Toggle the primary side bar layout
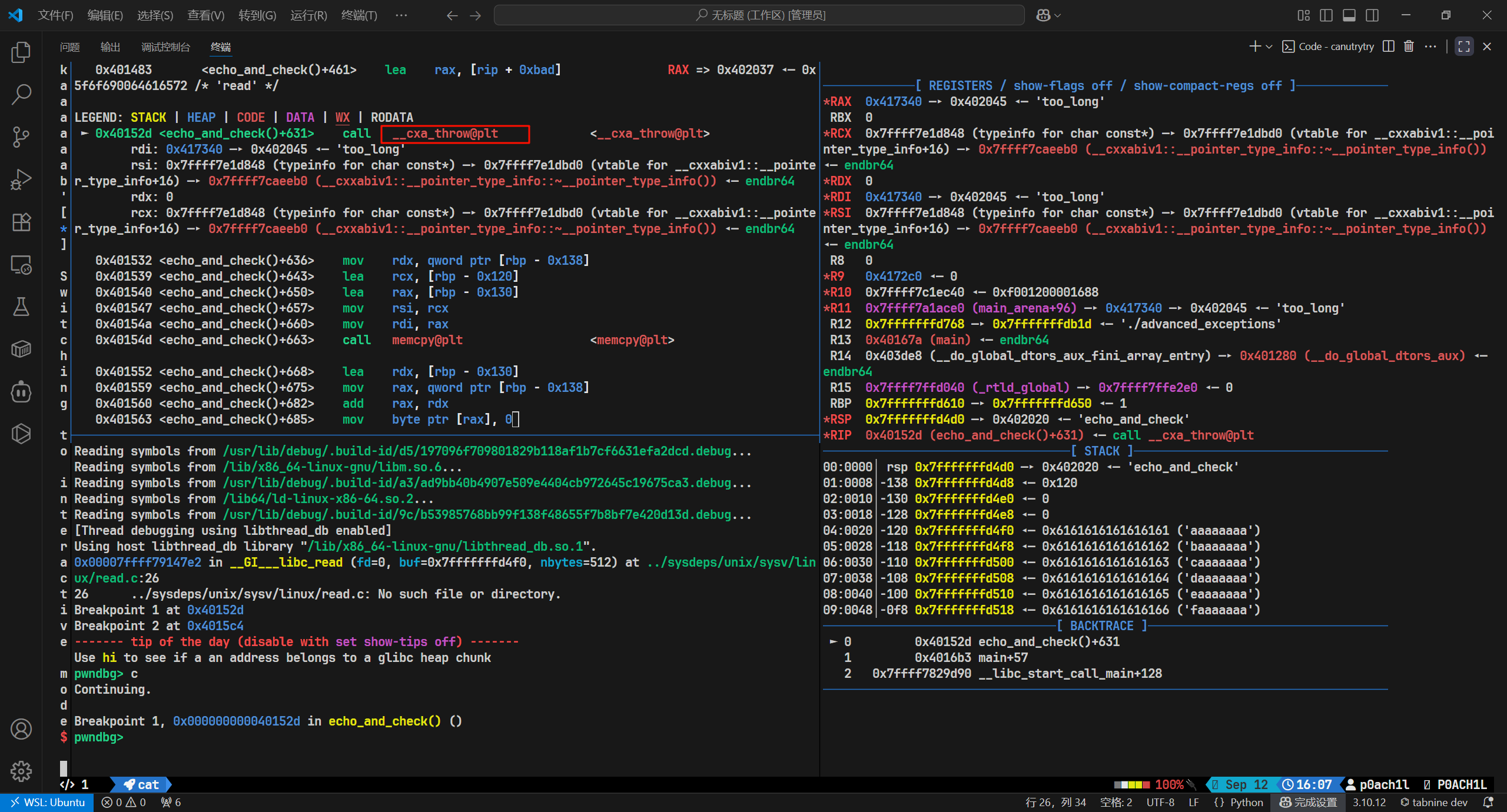This screenshot has width=1507, height=812. pos(1326,15)
